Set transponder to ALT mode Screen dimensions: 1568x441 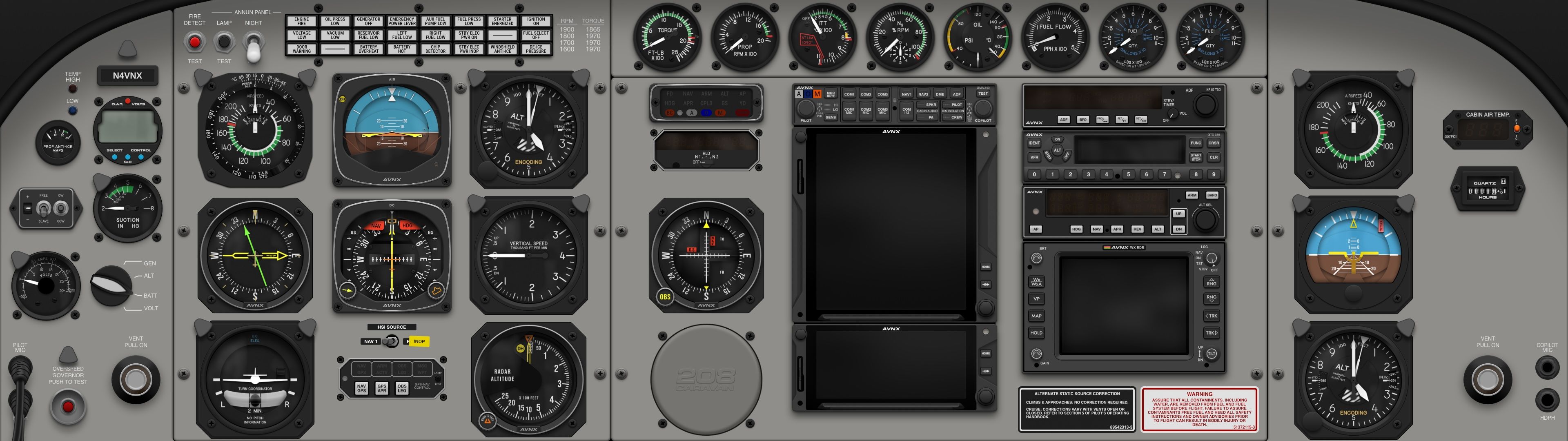1057,150
